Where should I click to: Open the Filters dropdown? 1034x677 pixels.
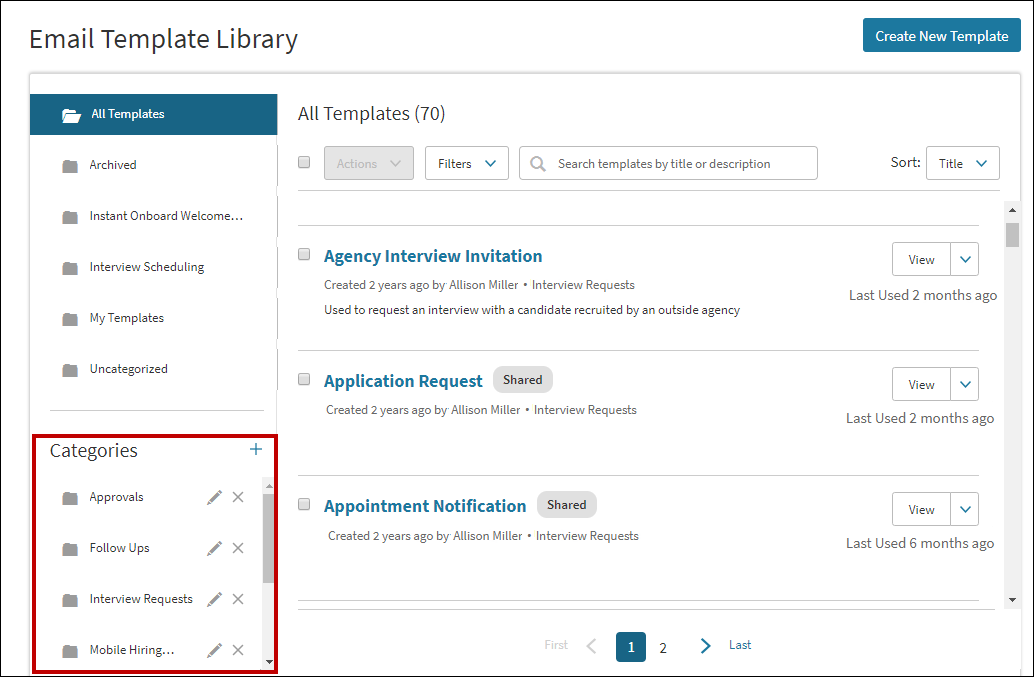(x=467, y=163)
